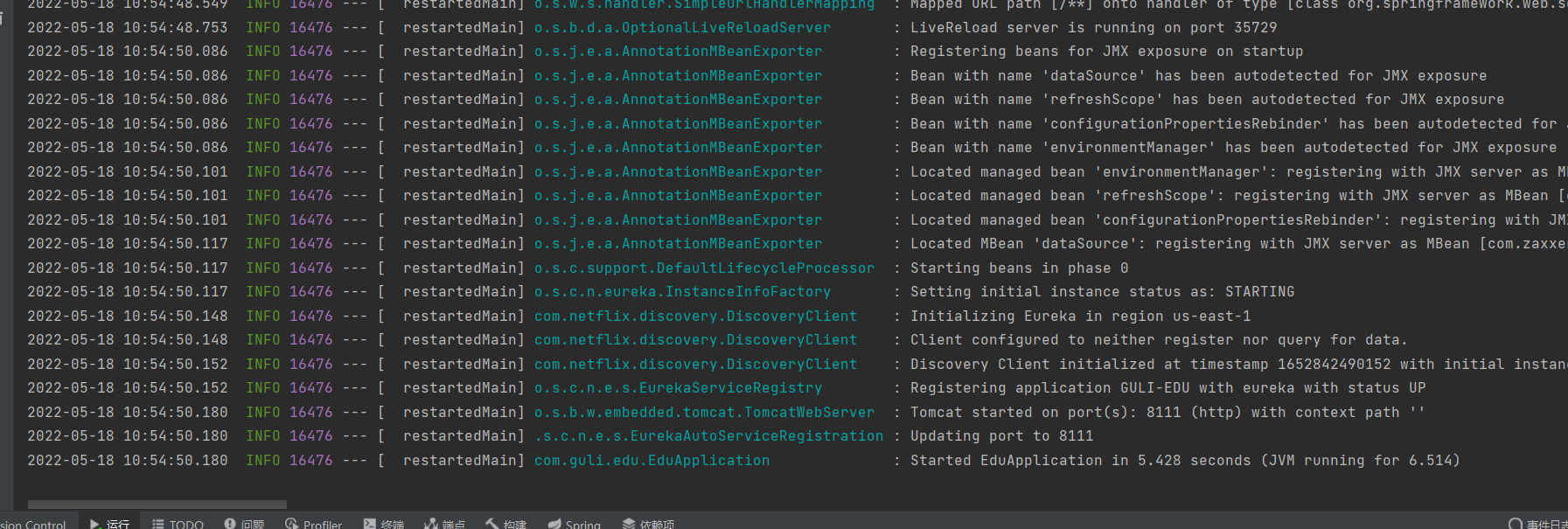Click 'Started EduApplication in 5.428 seconds' message
The width and height of the screenshot is (1568, 529).
1185,461
